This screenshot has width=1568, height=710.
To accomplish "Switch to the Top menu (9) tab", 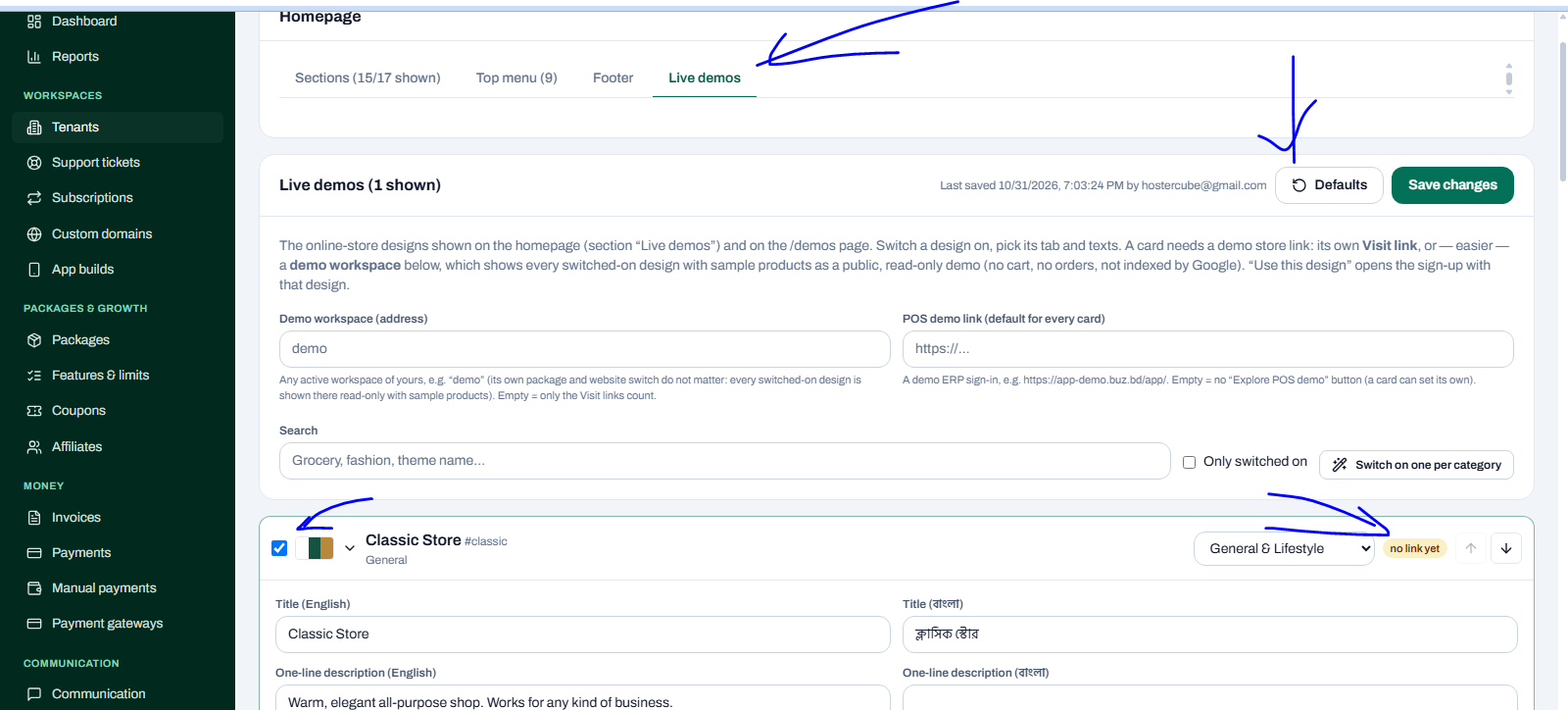I will [x=516, y=77].
